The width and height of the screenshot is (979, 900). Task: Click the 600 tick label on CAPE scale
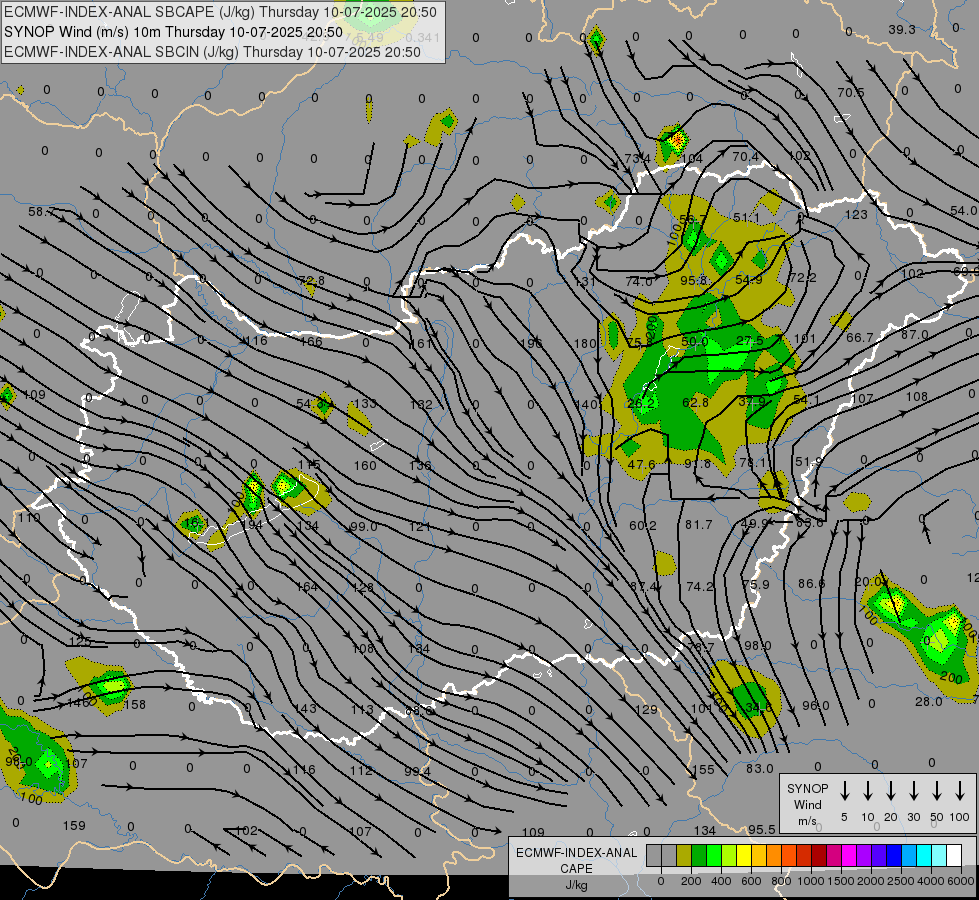point(751,881)
